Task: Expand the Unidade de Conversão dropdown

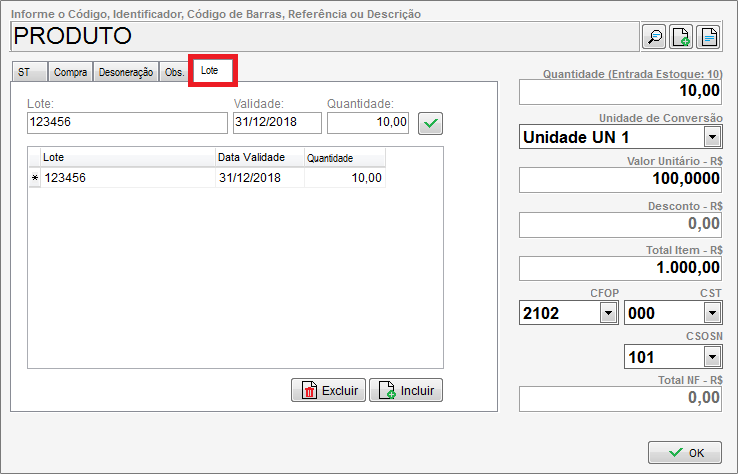Action: [712, 137]
